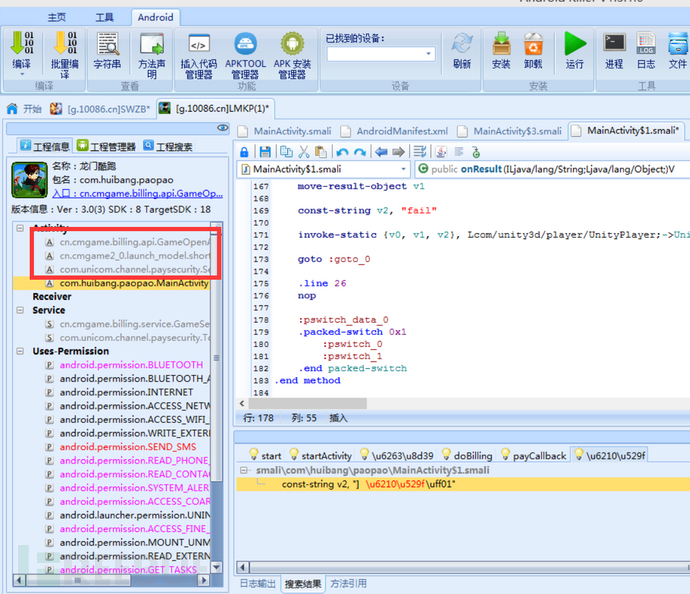Click the editor horizontal scrollbar
The height and width of the screenshot is (594, 690).
tap(307, 403)
